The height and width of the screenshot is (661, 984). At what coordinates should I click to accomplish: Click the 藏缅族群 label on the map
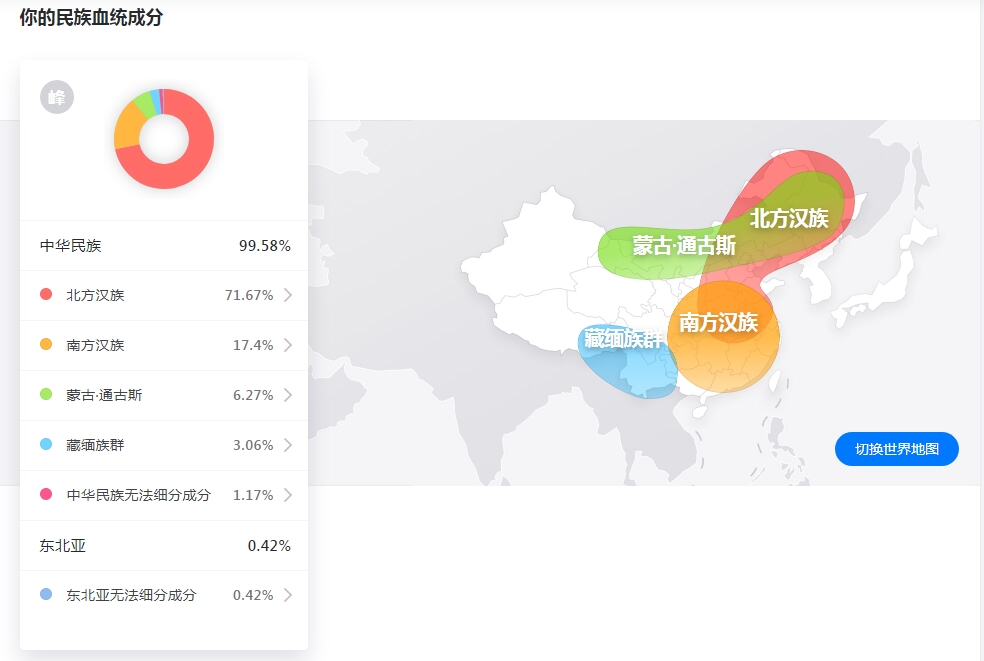tap(624, 339)
